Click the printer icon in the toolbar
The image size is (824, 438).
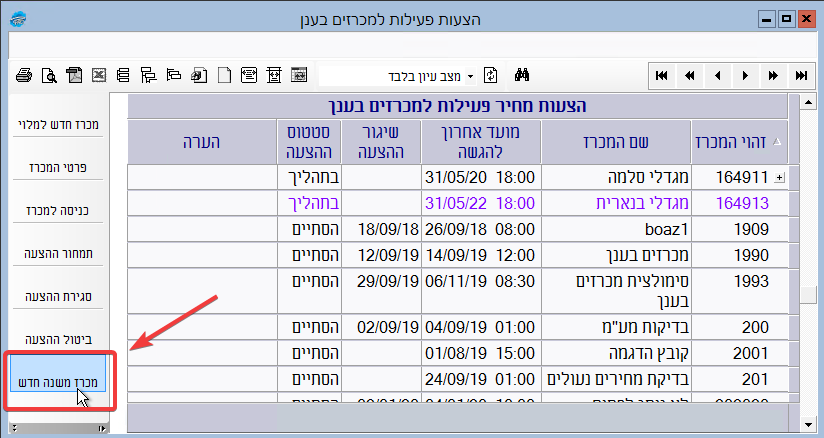[24, 75]
